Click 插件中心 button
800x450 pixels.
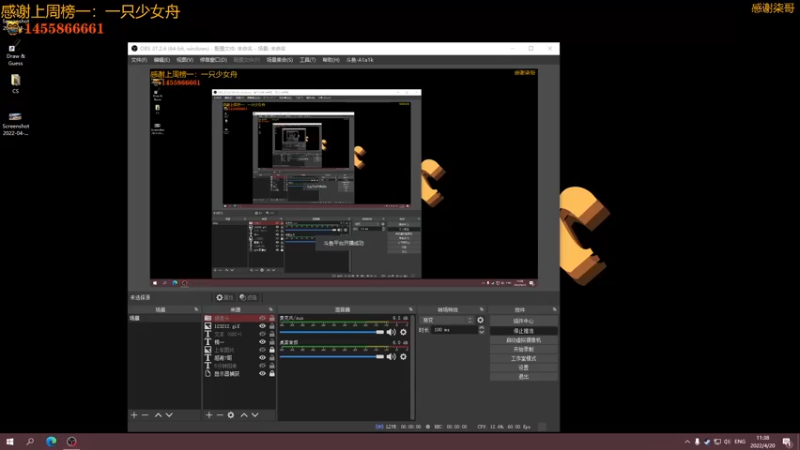(x=523, y=321)
